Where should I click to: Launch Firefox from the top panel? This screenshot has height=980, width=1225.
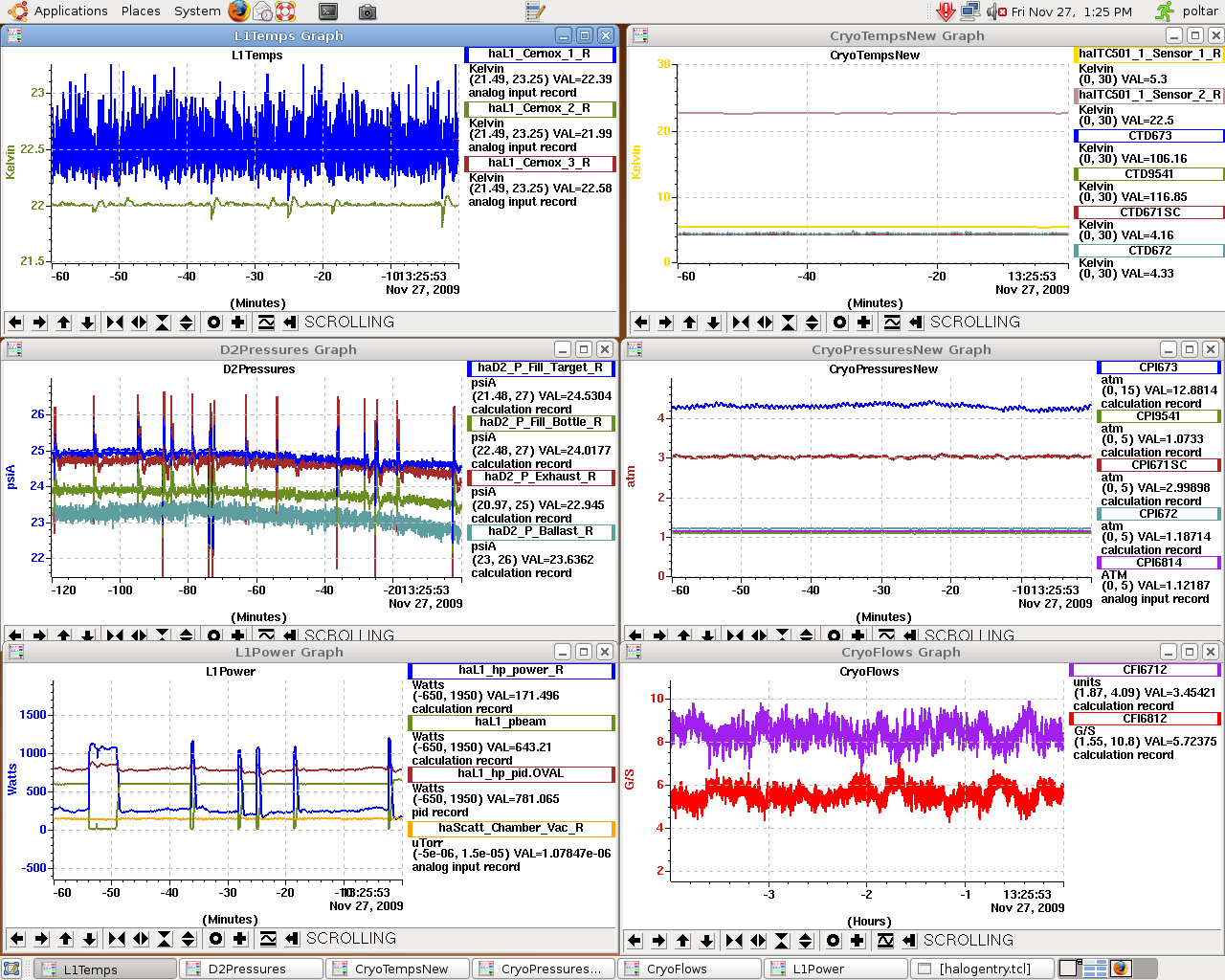(x=239, y=11)
